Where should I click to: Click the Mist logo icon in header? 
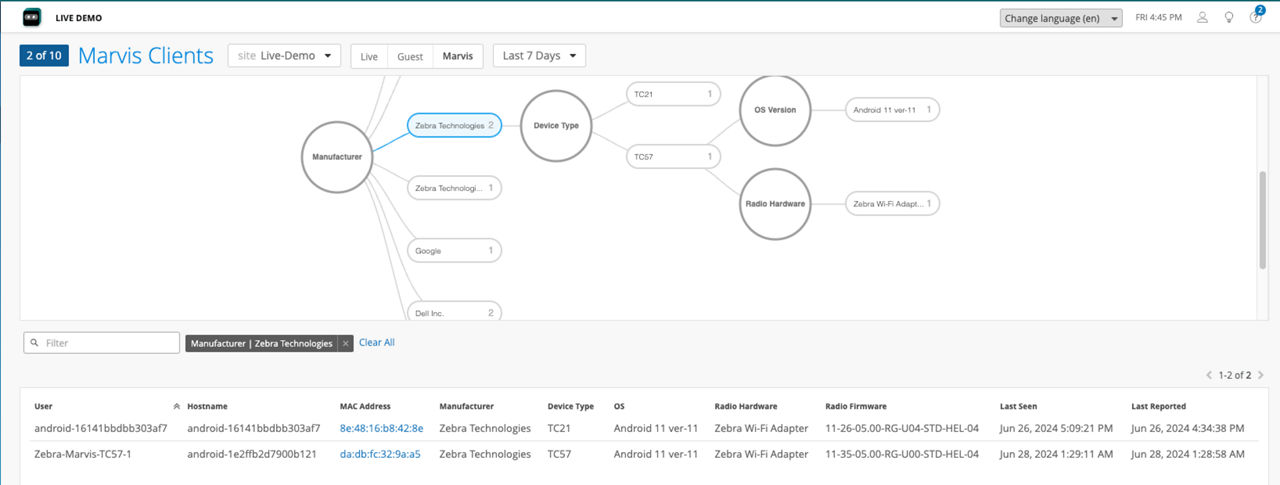click(x=32, y=17)
